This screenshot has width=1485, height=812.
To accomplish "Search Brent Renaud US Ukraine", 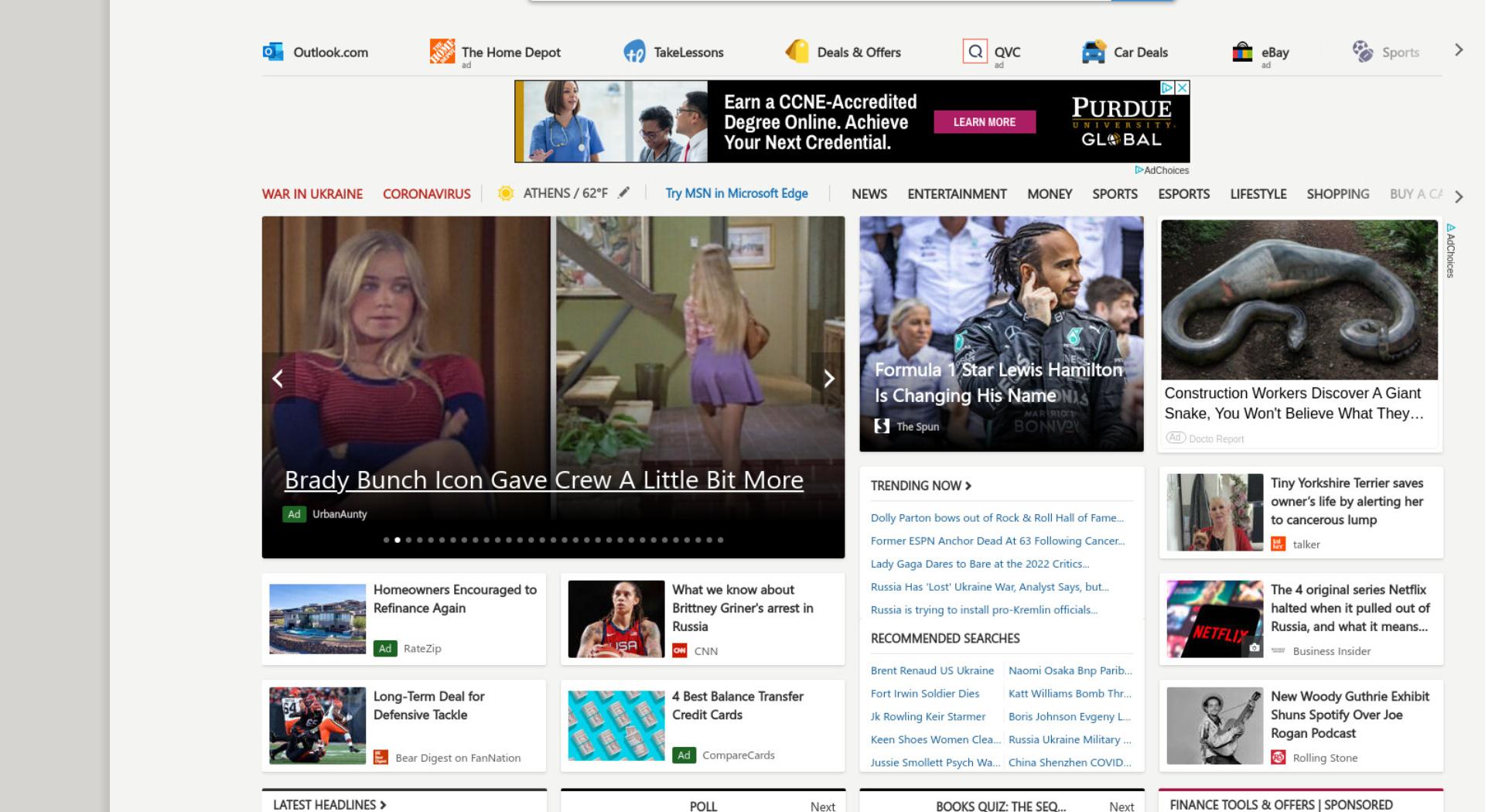I will pyautogui.click(x=932, y=670).
